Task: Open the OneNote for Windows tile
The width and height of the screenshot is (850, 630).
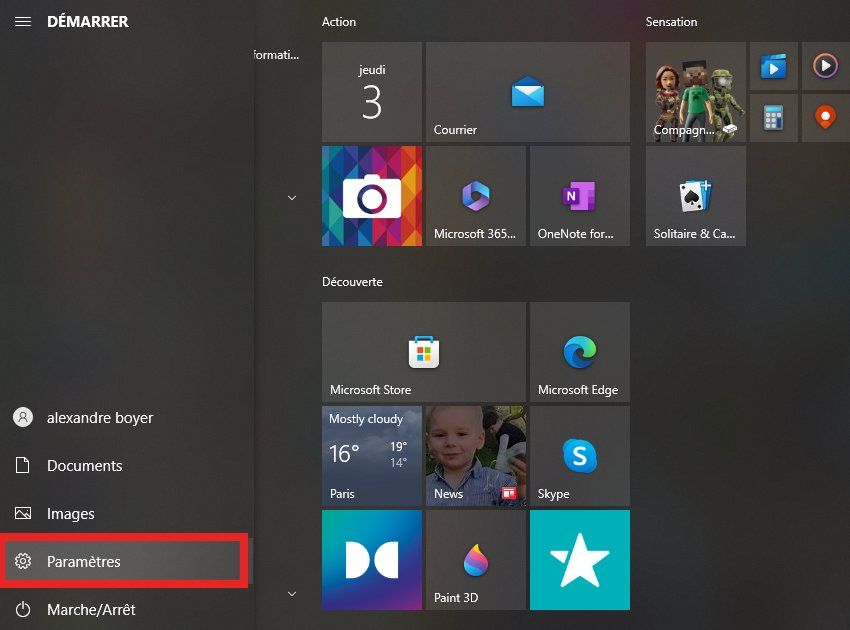Action: [580, 196]
